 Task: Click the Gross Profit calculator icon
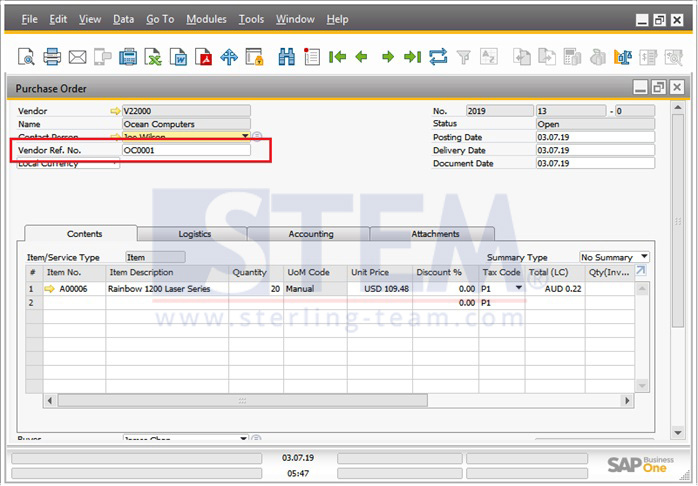[572, 57]
